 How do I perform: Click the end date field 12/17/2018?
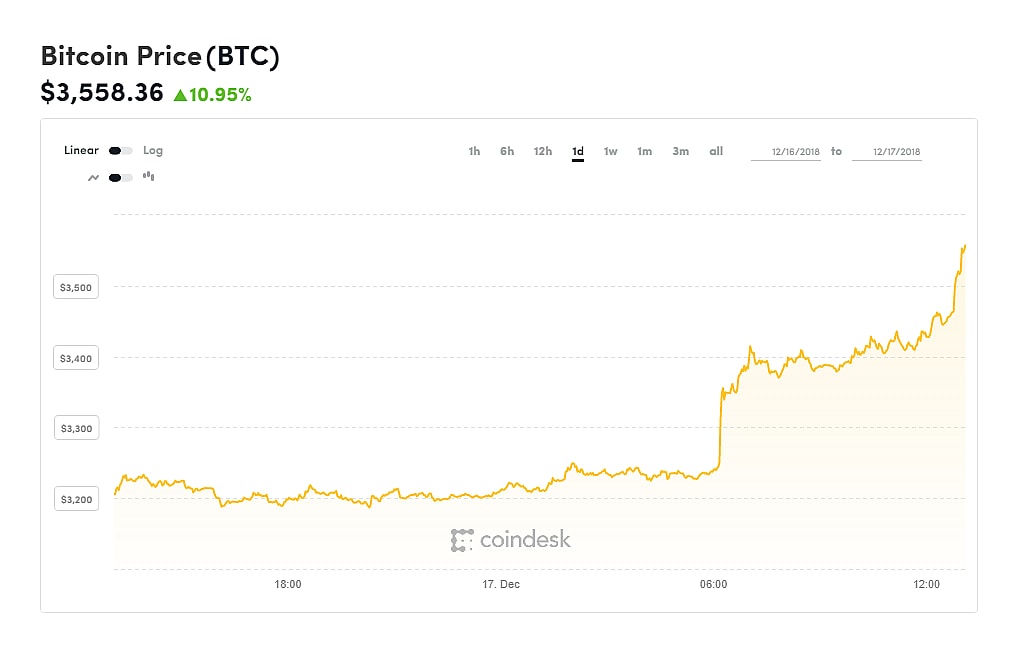[886, 152]
